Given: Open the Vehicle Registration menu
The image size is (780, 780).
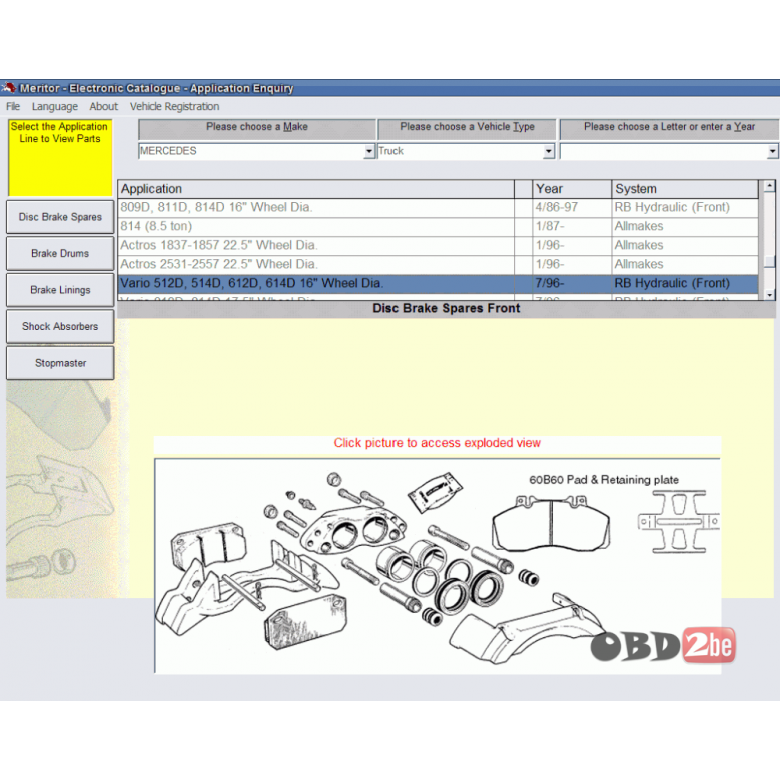Looking at the screenshot, I should coord(175,106).
